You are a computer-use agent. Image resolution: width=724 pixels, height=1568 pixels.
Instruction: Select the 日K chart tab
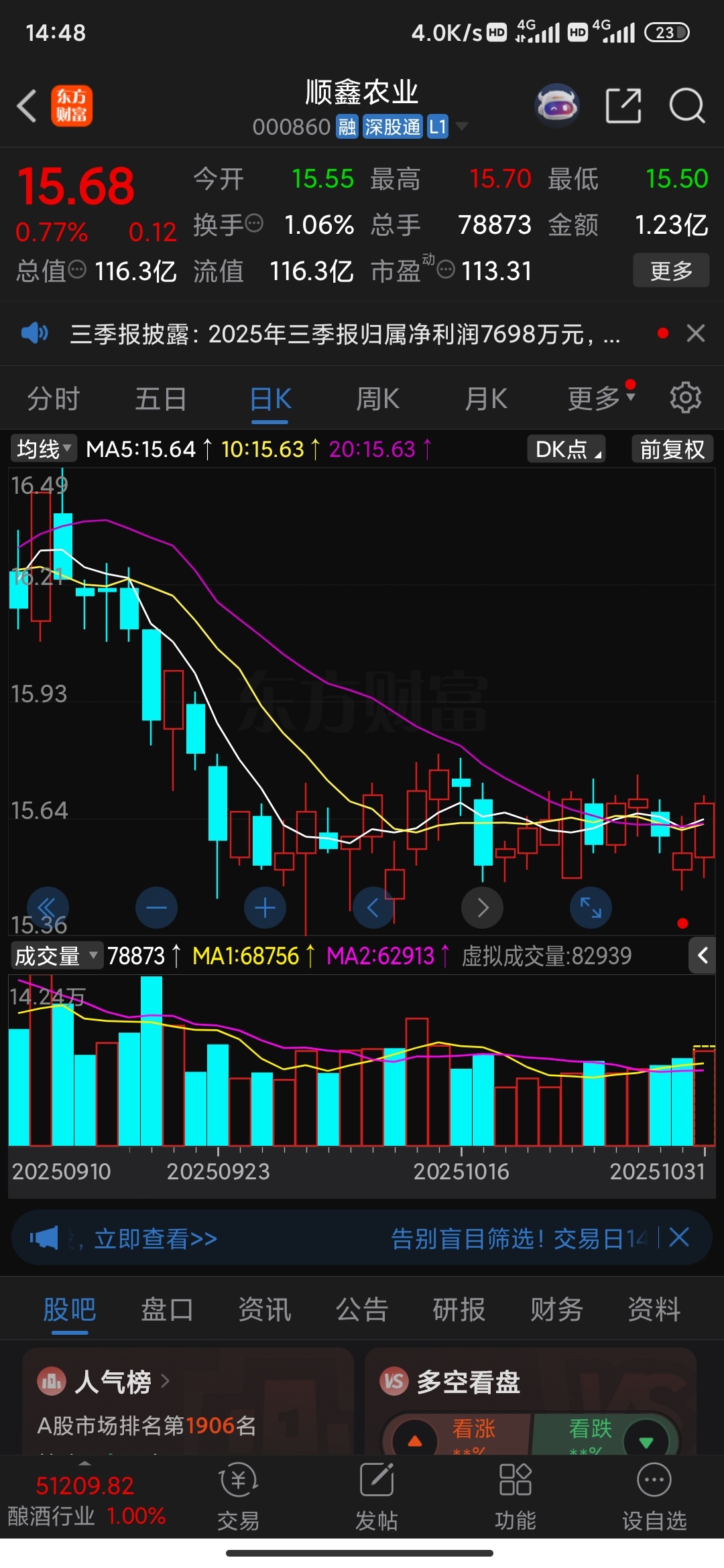point(270,399)
